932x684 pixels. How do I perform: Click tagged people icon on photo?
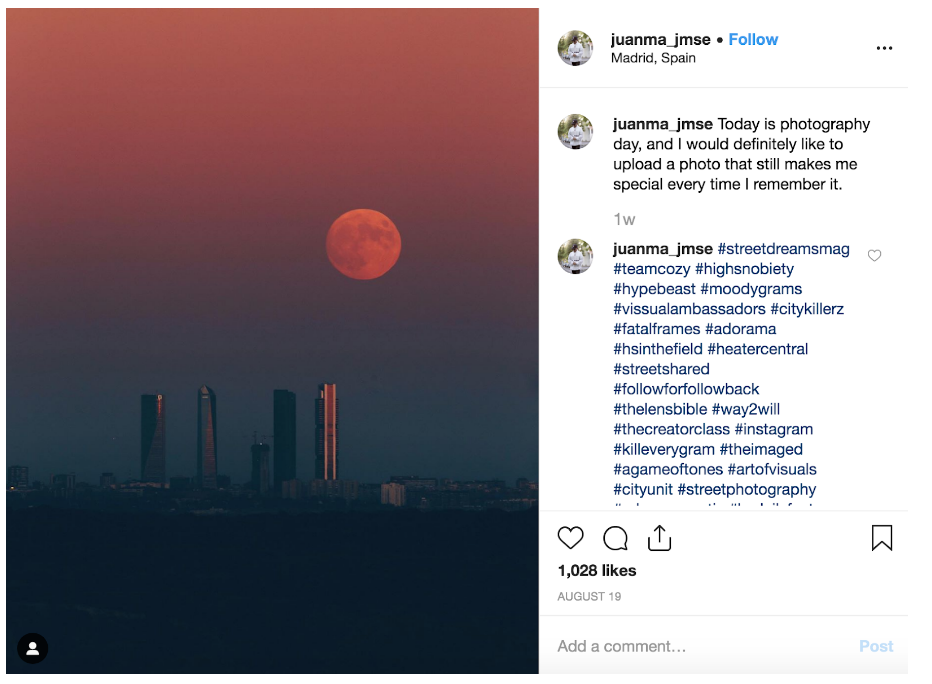coord(33,648)
